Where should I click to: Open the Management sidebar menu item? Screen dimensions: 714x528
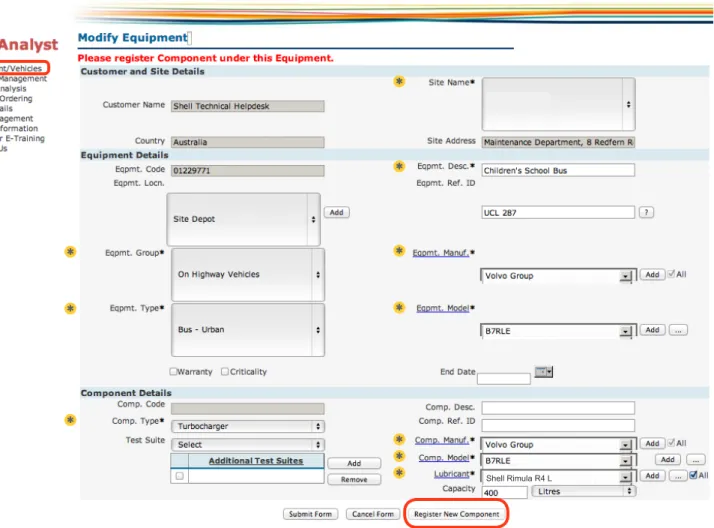(23, 79)
